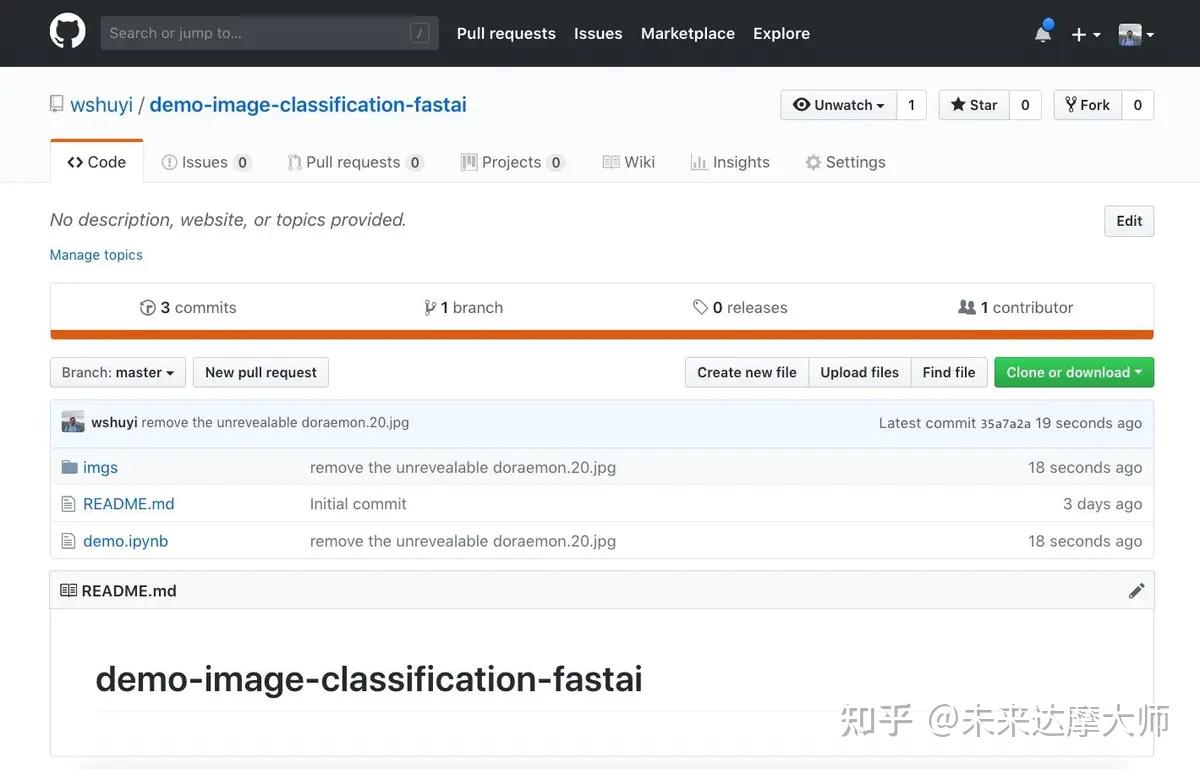Open notifications via the bell icon

tap(1041, 32)
